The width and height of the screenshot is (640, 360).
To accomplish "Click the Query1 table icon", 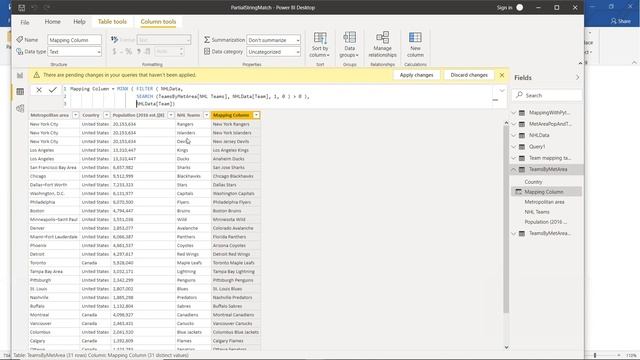I will click(522, 147).
